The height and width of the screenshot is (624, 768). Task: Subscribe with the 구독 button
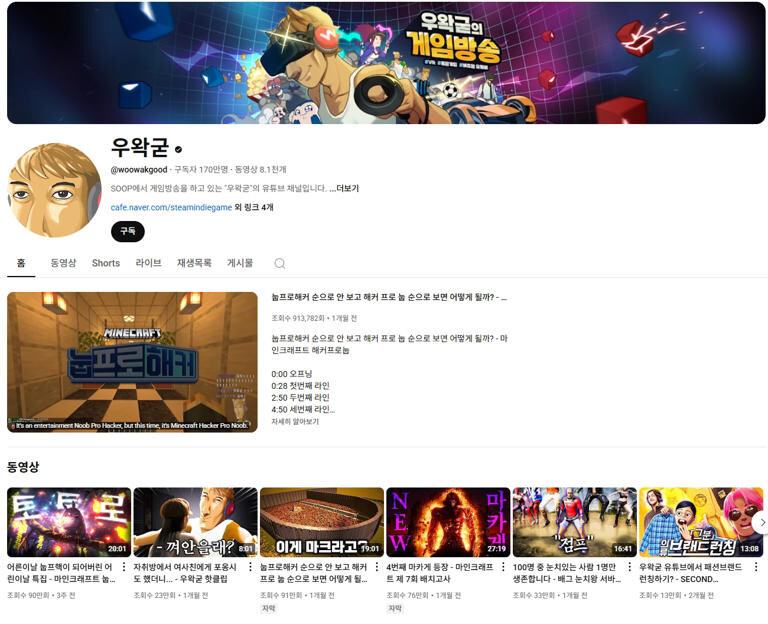(x=128, y=231)
